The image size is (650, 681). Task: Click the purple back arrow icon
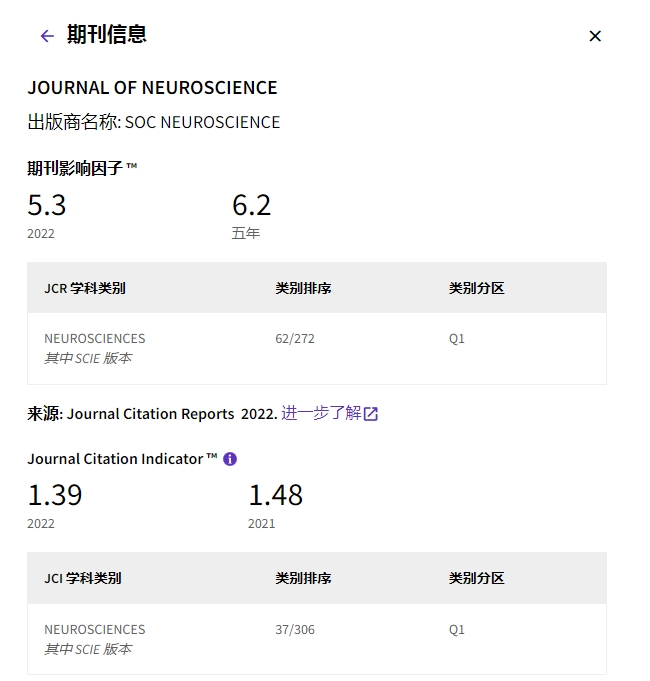[x=47, y=36]
